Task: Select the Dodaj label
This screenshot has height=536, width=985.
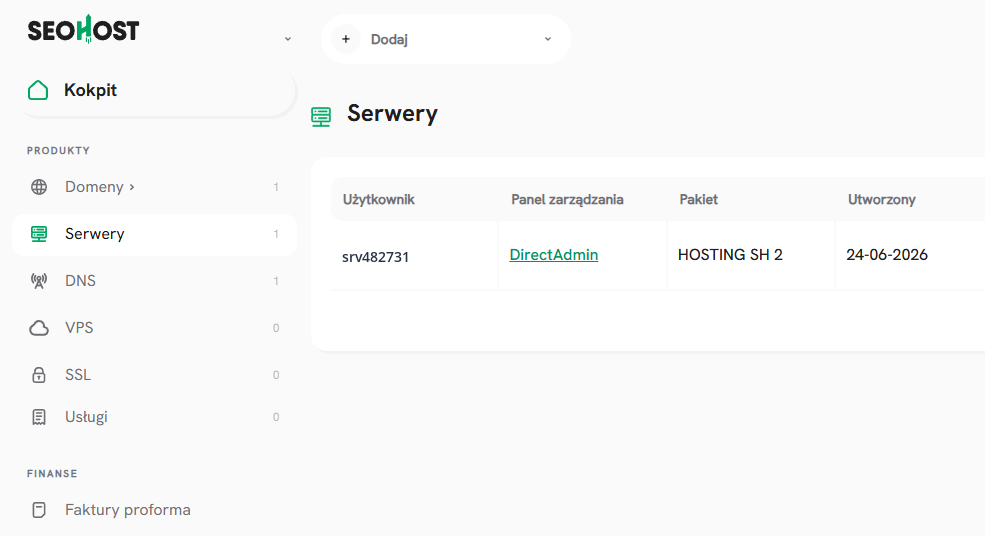Action: coord(389,40)
